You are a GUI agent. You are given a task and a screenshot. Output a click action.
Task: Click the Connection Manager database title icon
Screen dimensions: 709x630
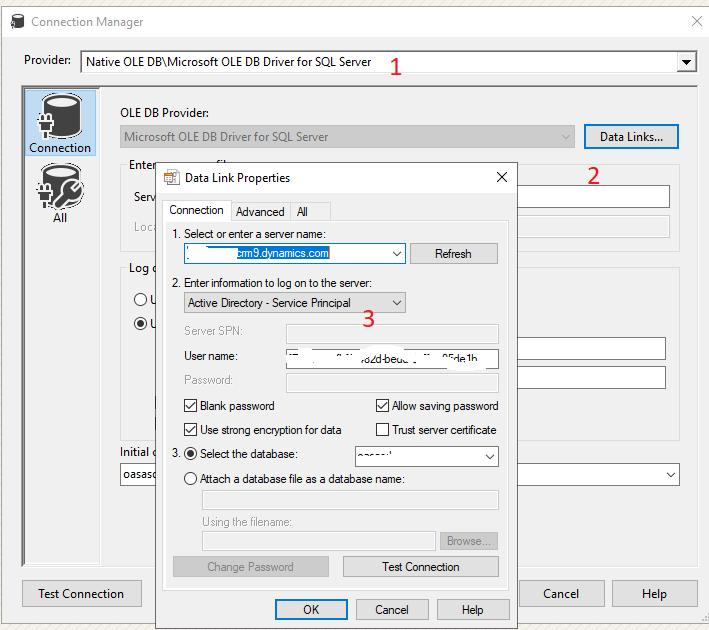tap(17, 21)
